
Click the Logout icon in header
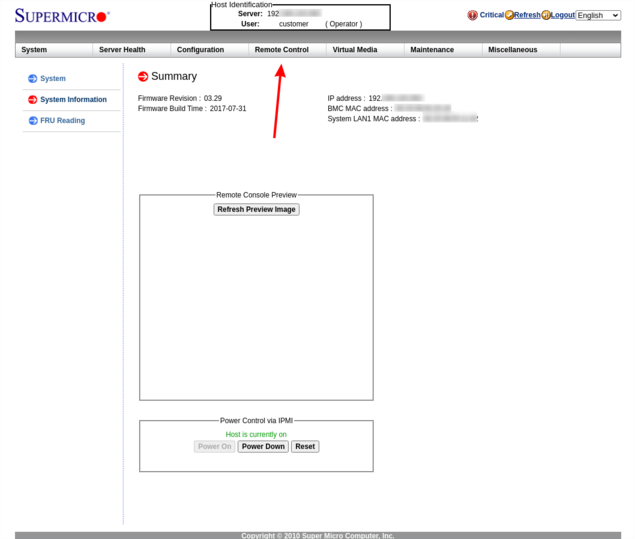pyautogui.click(x=546, y=15)
